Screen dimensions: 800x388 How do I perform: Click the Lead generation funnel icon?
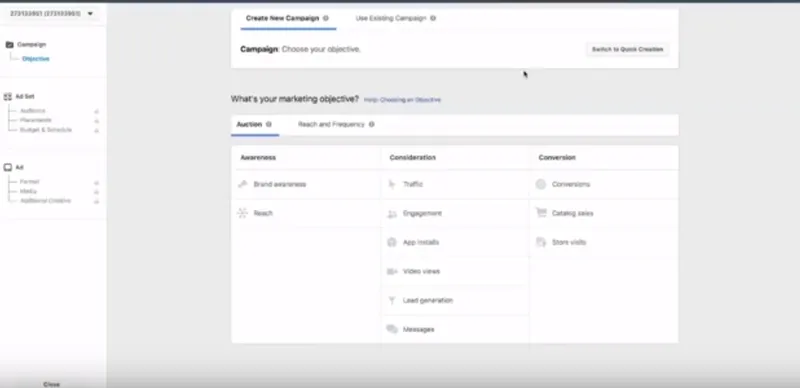coord(392,301)
